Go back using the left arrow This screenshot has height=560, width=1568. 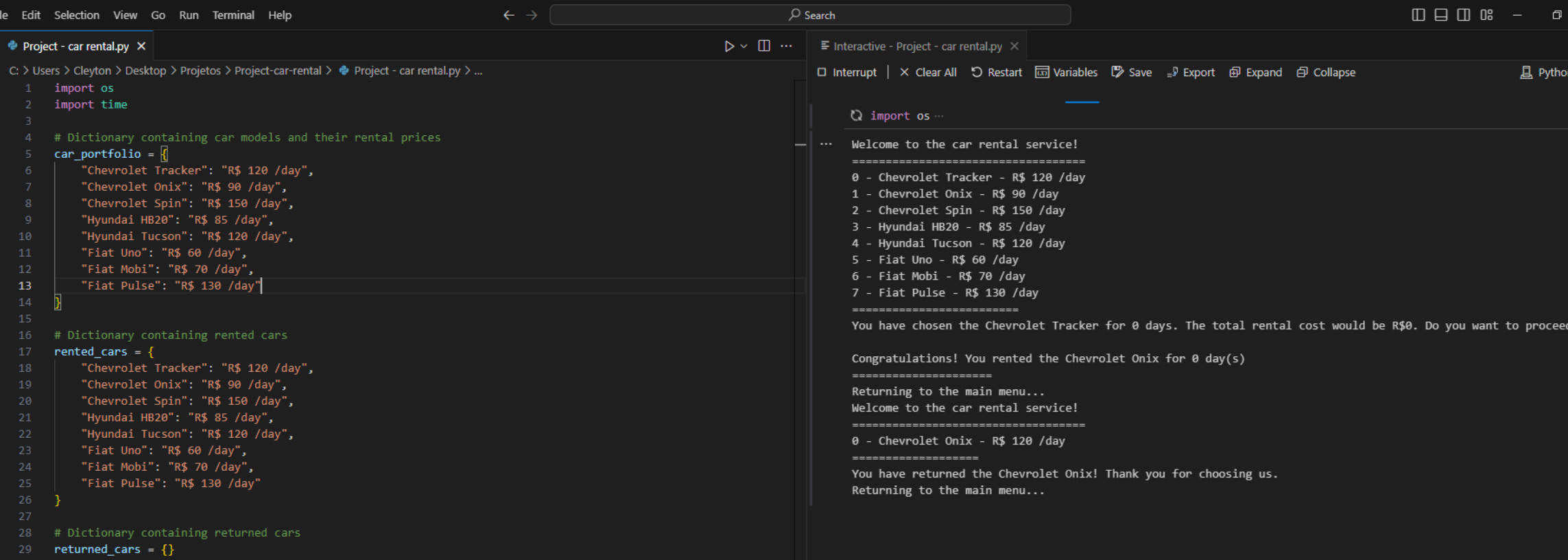508,15
